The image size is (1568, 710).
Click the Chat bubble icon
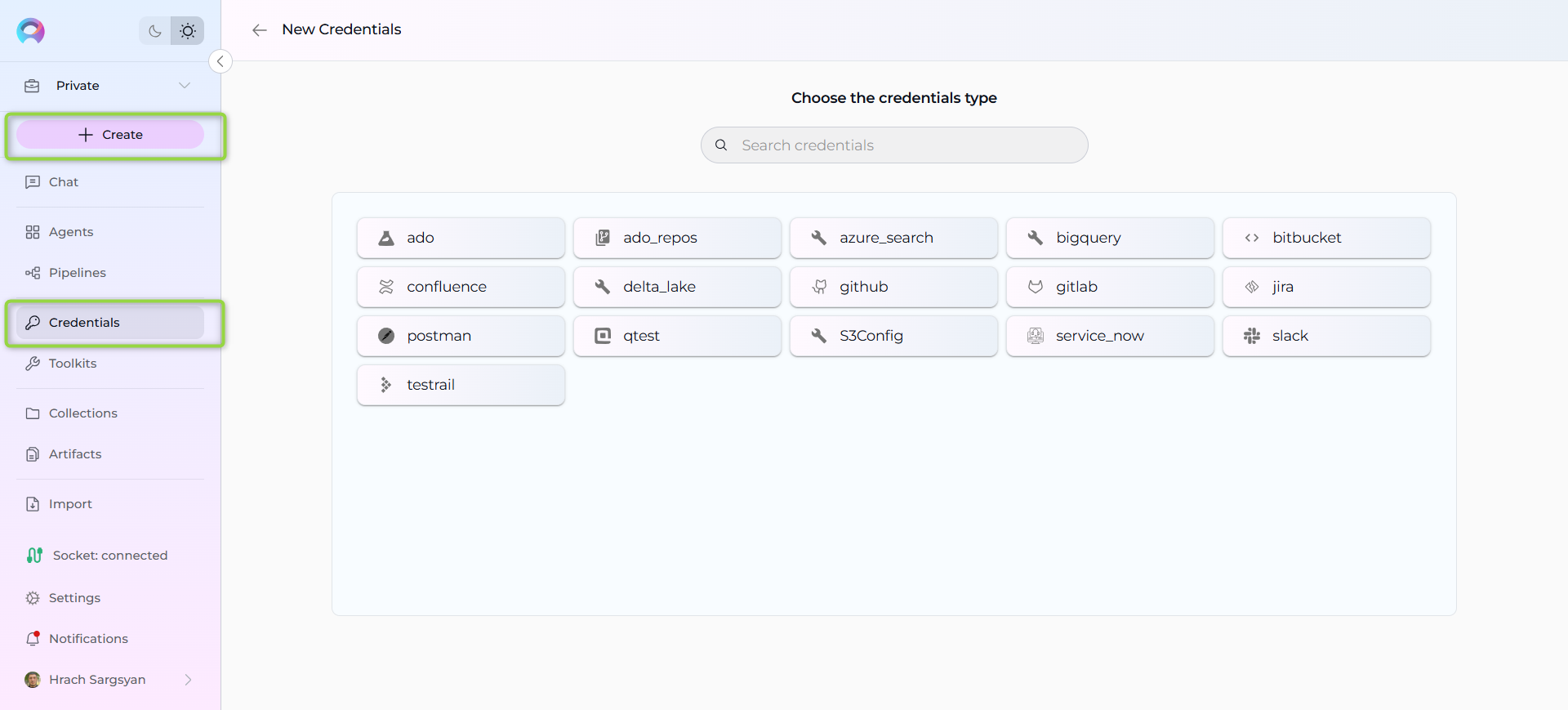[33, 182]
